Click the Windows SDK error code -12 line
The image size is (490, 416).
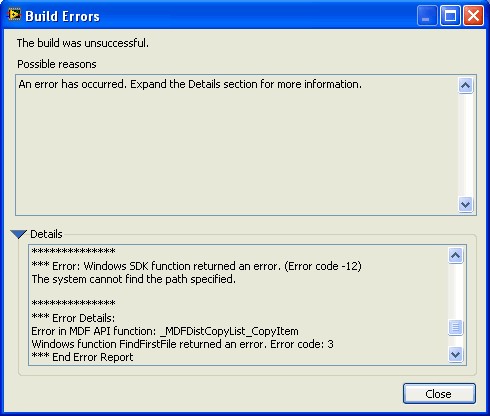click(196, 266)
